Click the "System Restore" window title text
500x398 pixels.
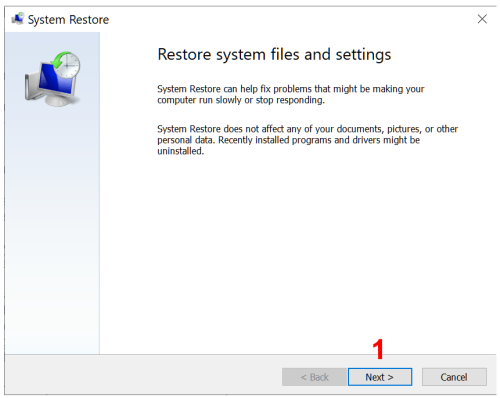click(68, 20)
